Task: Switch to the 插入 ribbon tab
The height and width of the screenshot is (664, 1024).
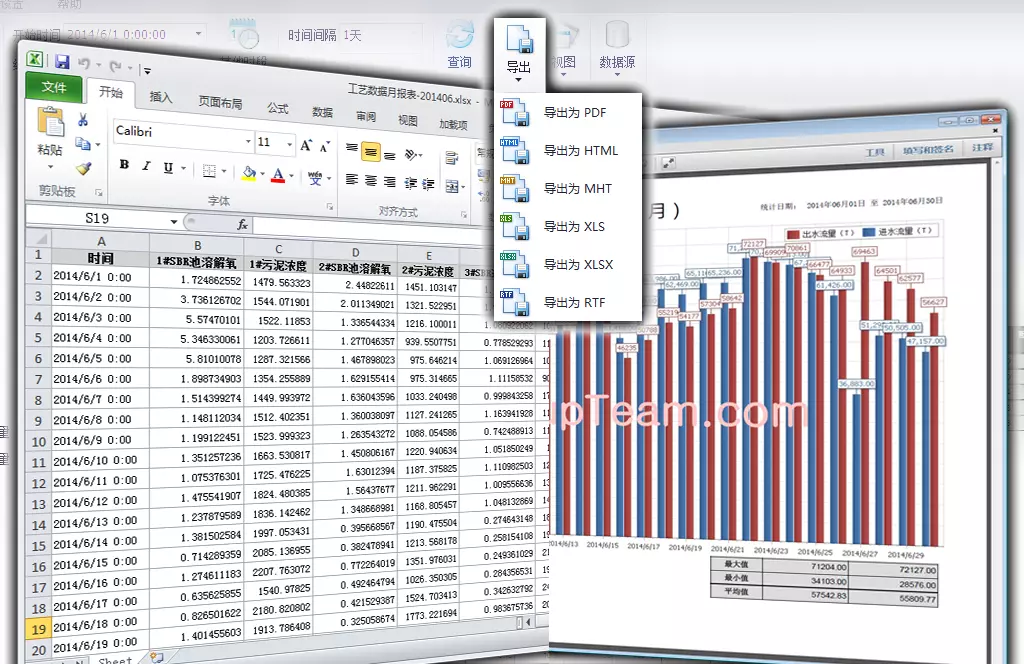Action: pyautogui.click(x=161, y=97)
